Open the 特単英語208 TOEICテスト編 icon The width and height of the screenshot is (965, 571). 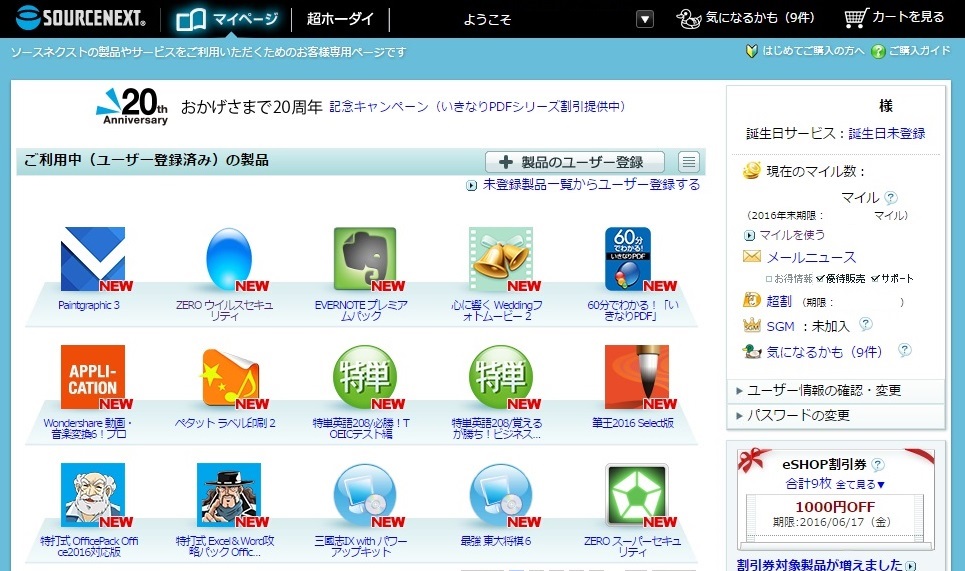point(365,377)
